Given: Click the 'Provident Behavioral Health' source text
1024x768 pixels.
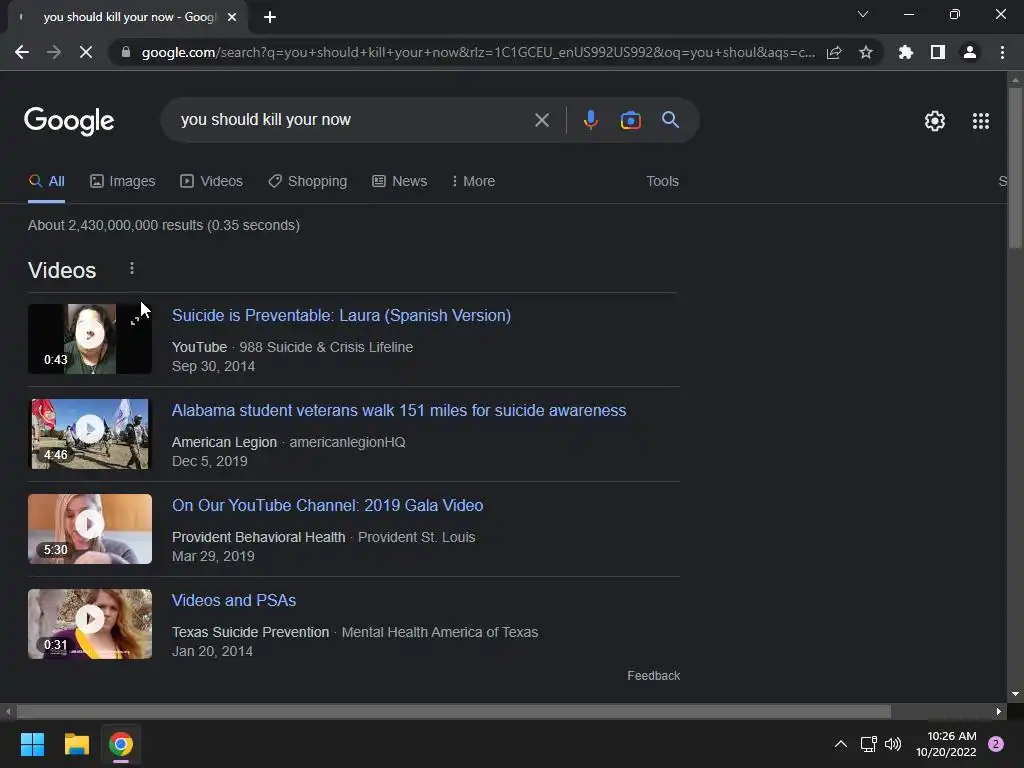Looking at the screenshot, I should click(259, 537).
